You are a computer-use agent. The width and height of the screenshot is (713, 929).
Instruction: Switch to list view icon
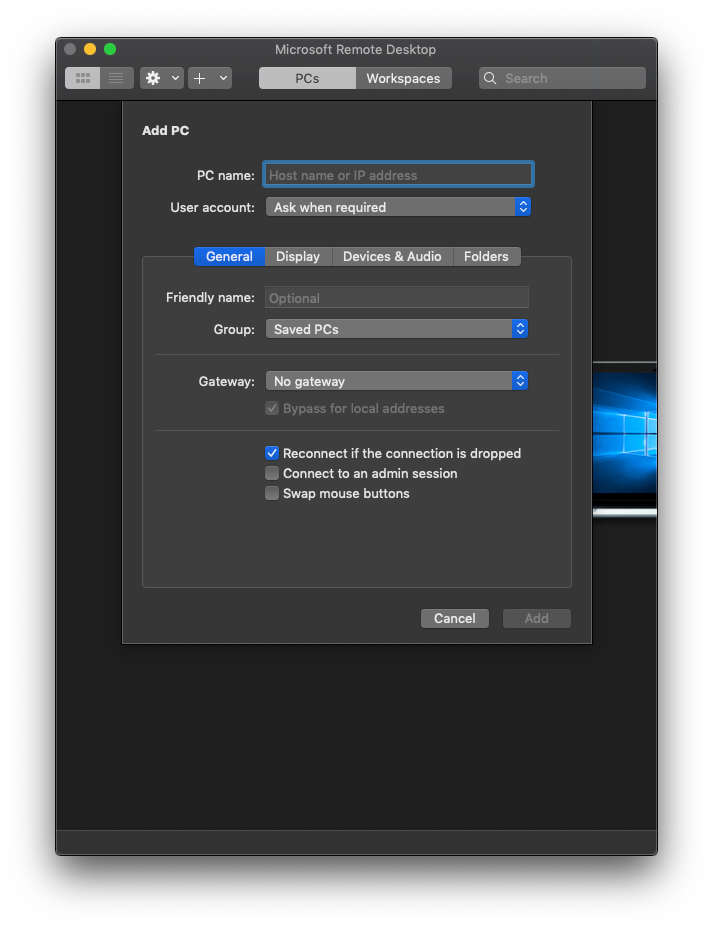[116, 78]
